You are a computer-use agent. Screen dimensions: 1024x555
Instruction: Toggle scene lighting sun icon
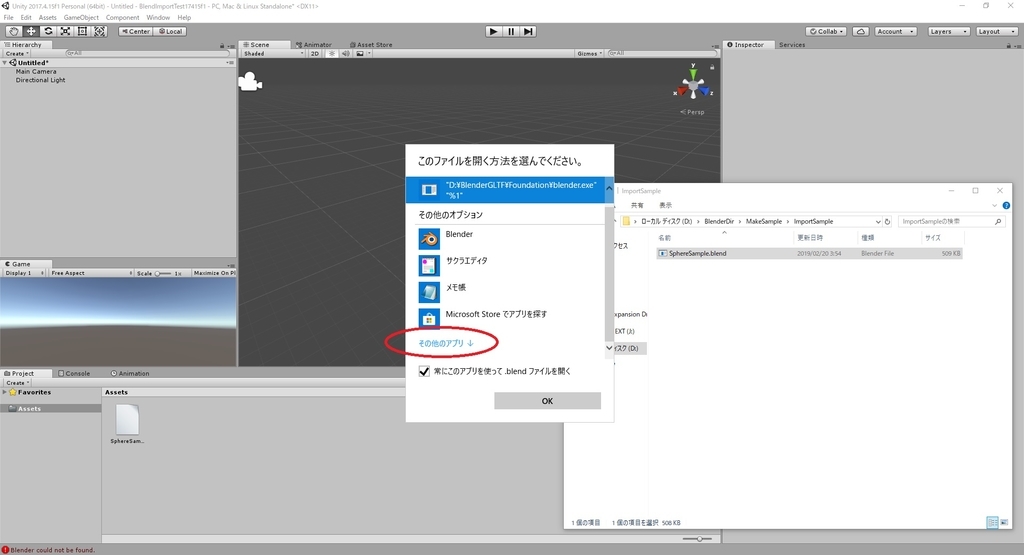[x=332, y=54]
